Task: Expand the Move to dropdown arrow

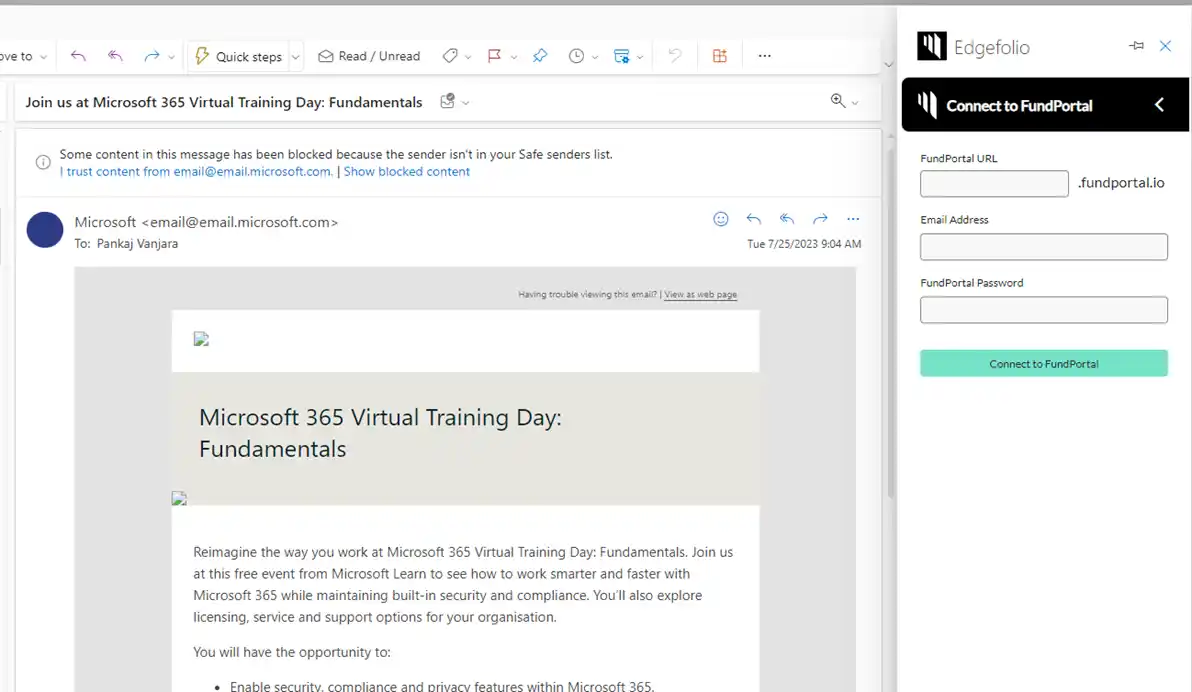Action: (x=43, y=57)
